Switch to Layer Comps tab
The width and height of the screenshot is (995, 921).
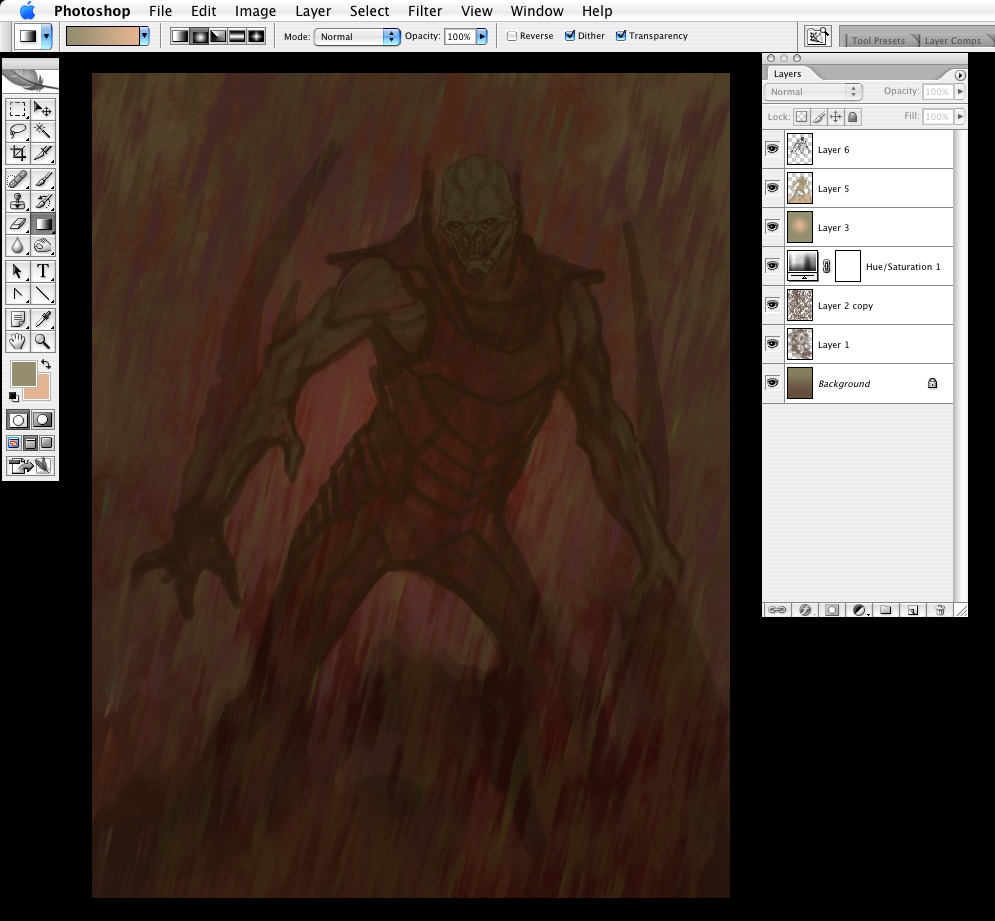click(x=952, y=40)
